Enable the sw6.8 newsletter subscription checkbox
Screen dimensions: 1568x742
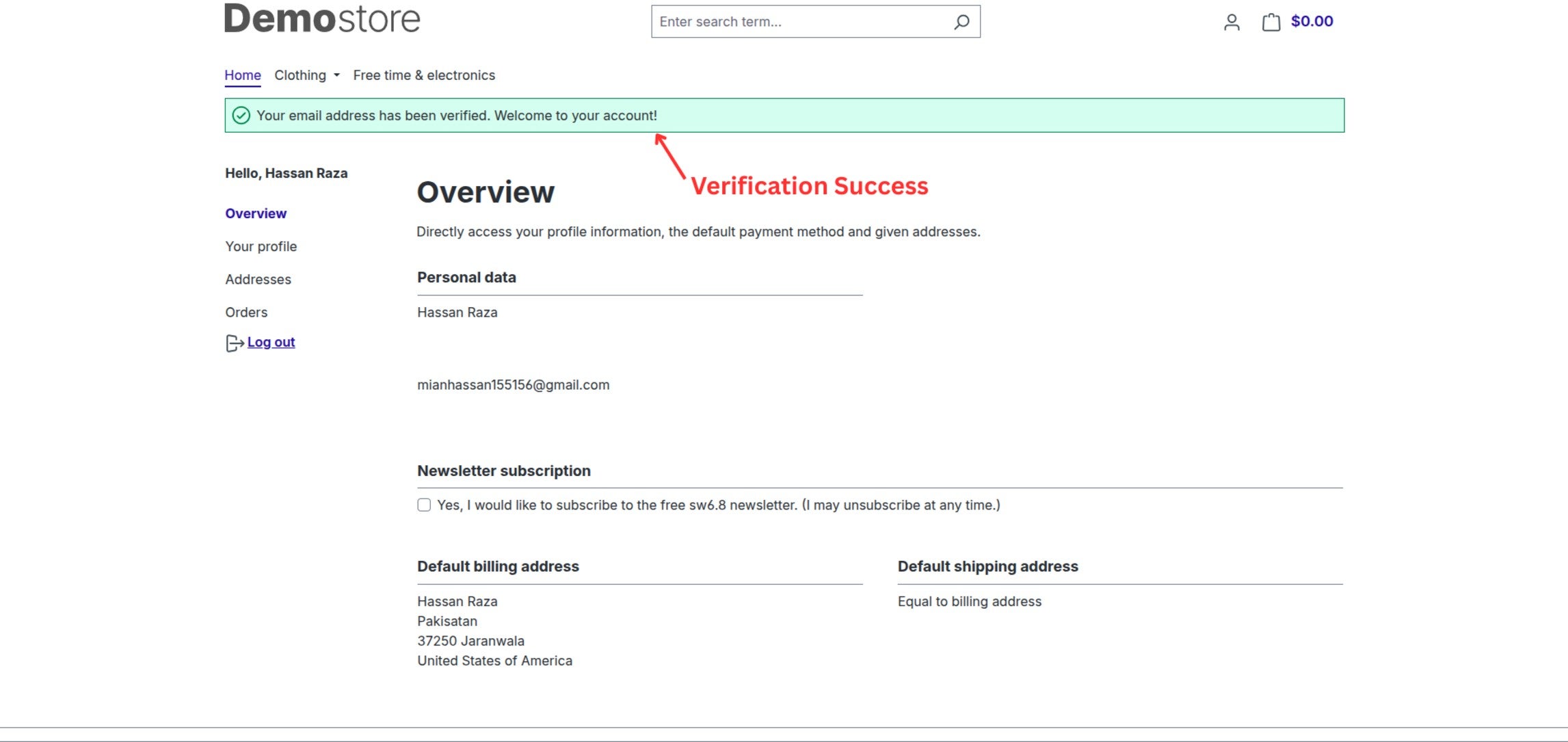[424, 505]
